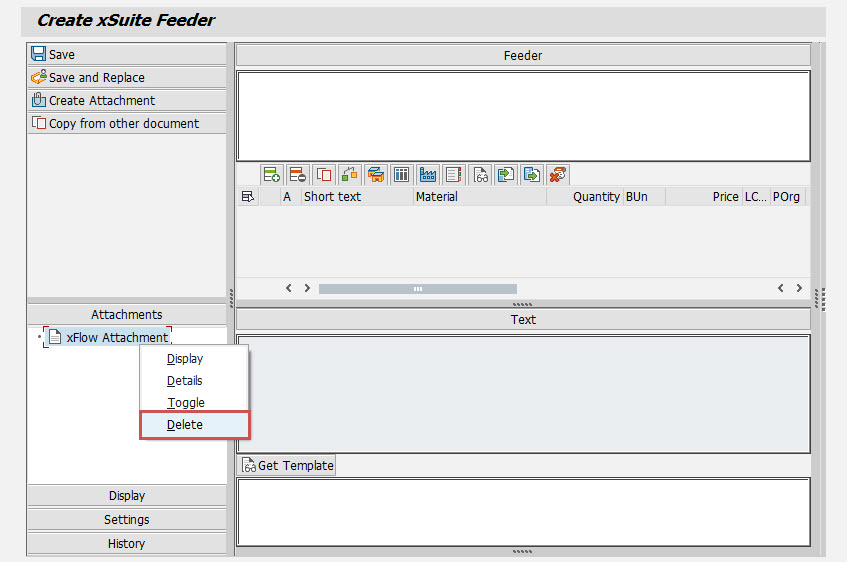
Task: Click the far-right left scroll arrow
Action: (x=781, y=288)
